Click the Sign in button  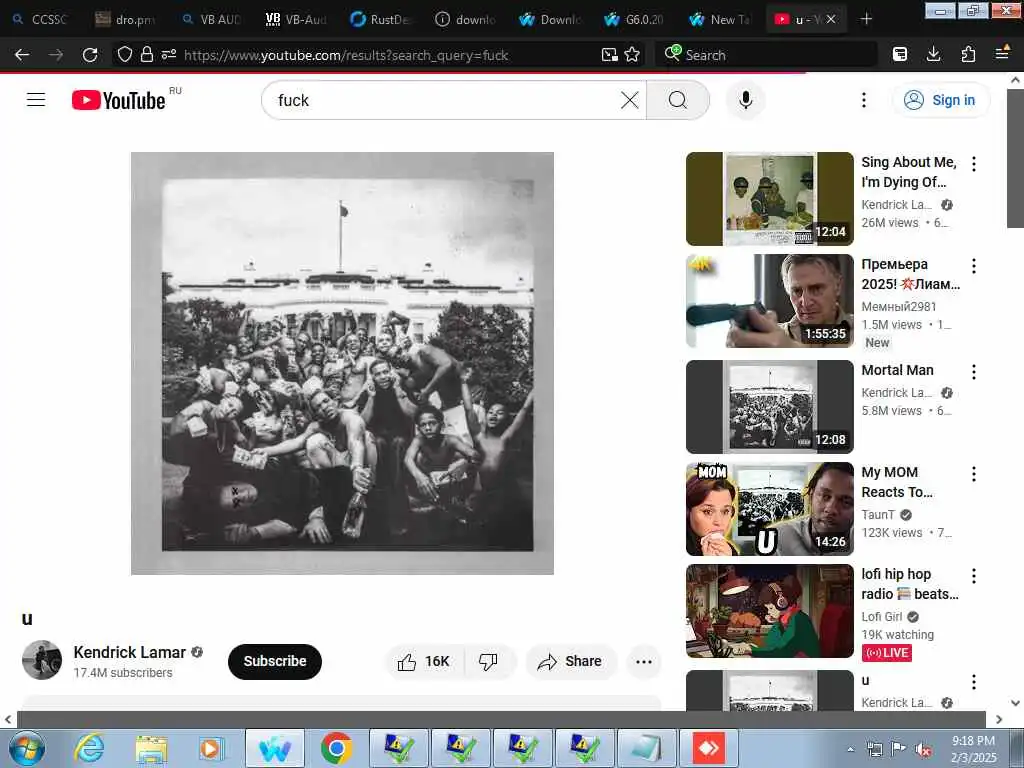tap(940, 100)
